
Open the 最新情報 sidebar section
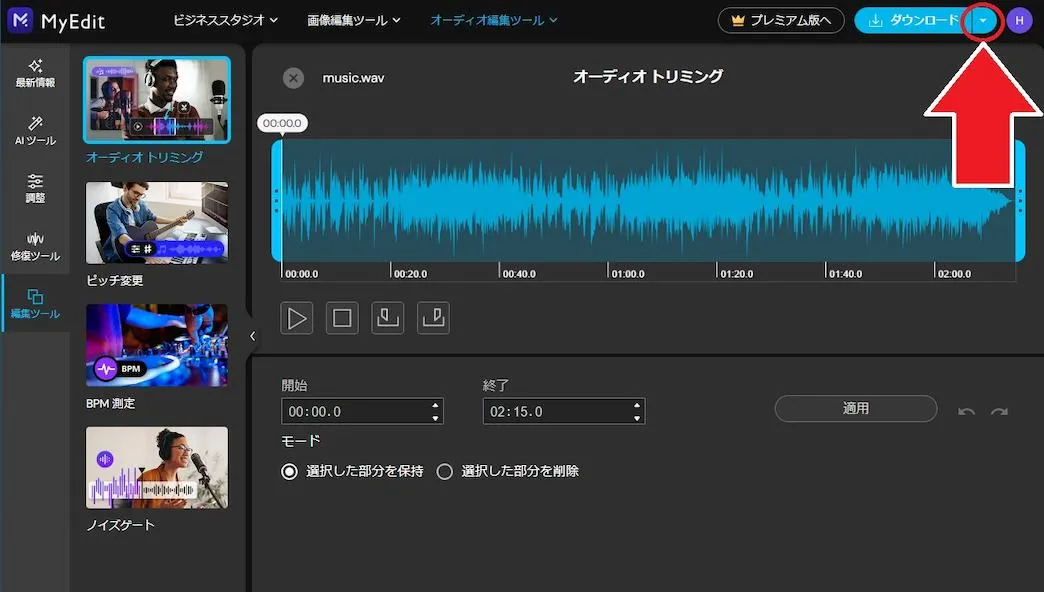tap(35, 73)
